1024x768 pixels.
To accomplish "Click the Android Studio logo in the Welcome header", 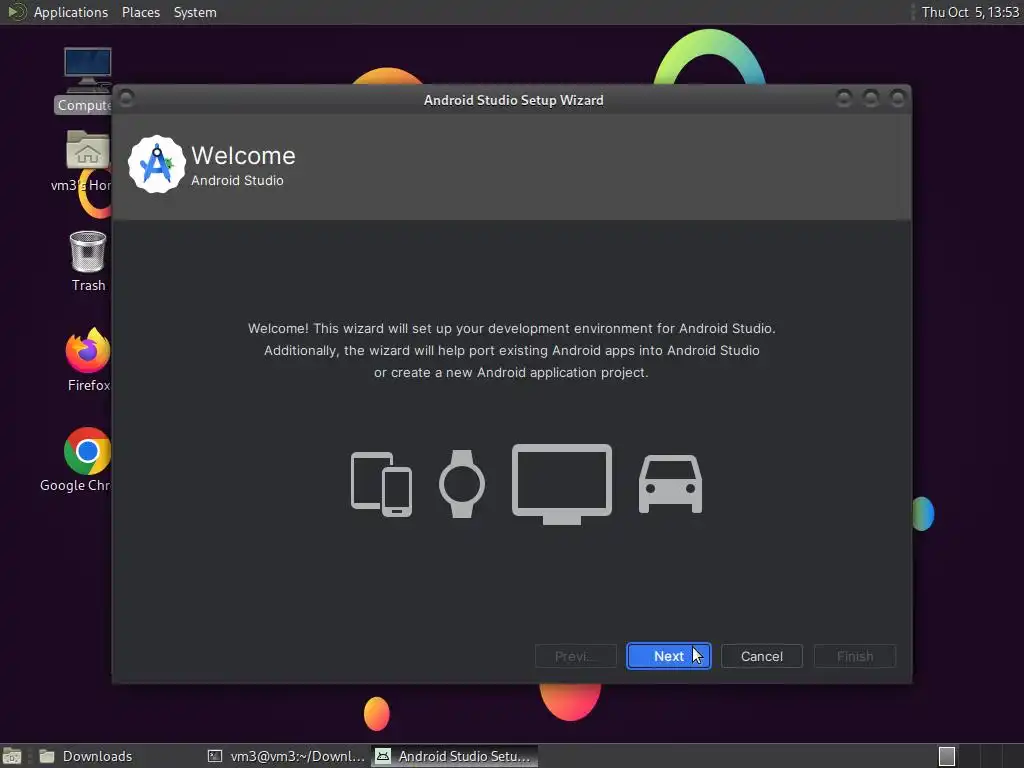I will [156, 165].
